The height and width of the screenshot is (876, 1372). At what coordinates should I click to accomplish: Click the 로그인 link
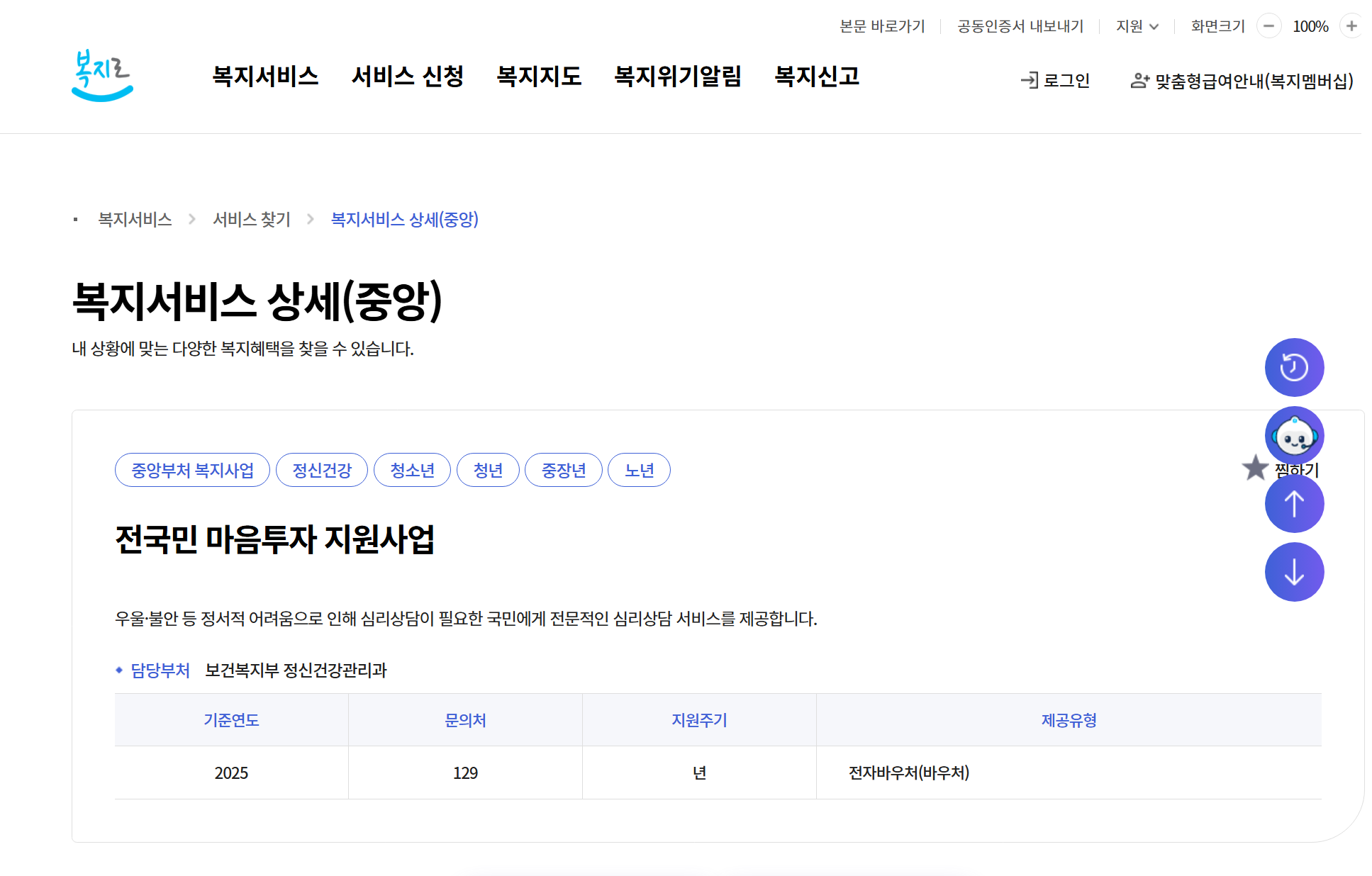click(1066, 80)
